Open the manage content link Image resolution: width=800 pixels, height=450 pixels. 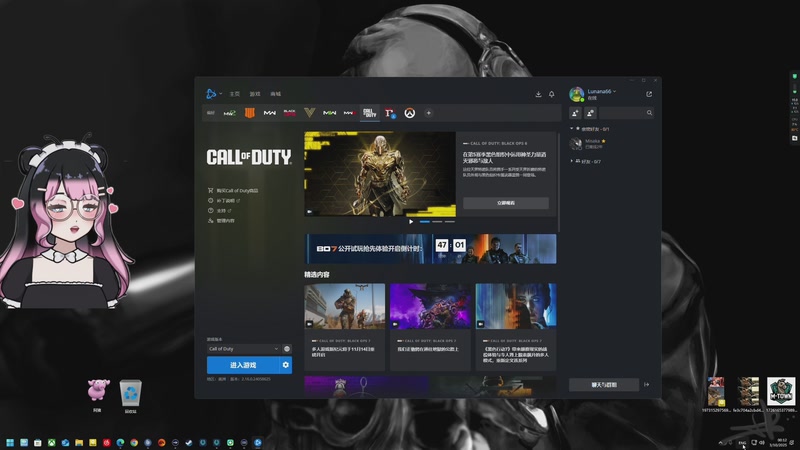(221, 220)
